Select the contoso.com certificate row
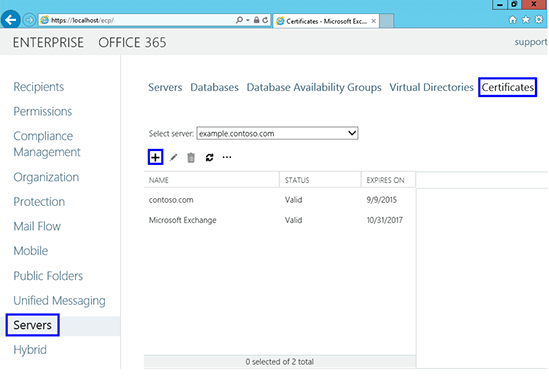Image resolution: width=549 pixels, height=377 pixels. click(x=280, y=200)
